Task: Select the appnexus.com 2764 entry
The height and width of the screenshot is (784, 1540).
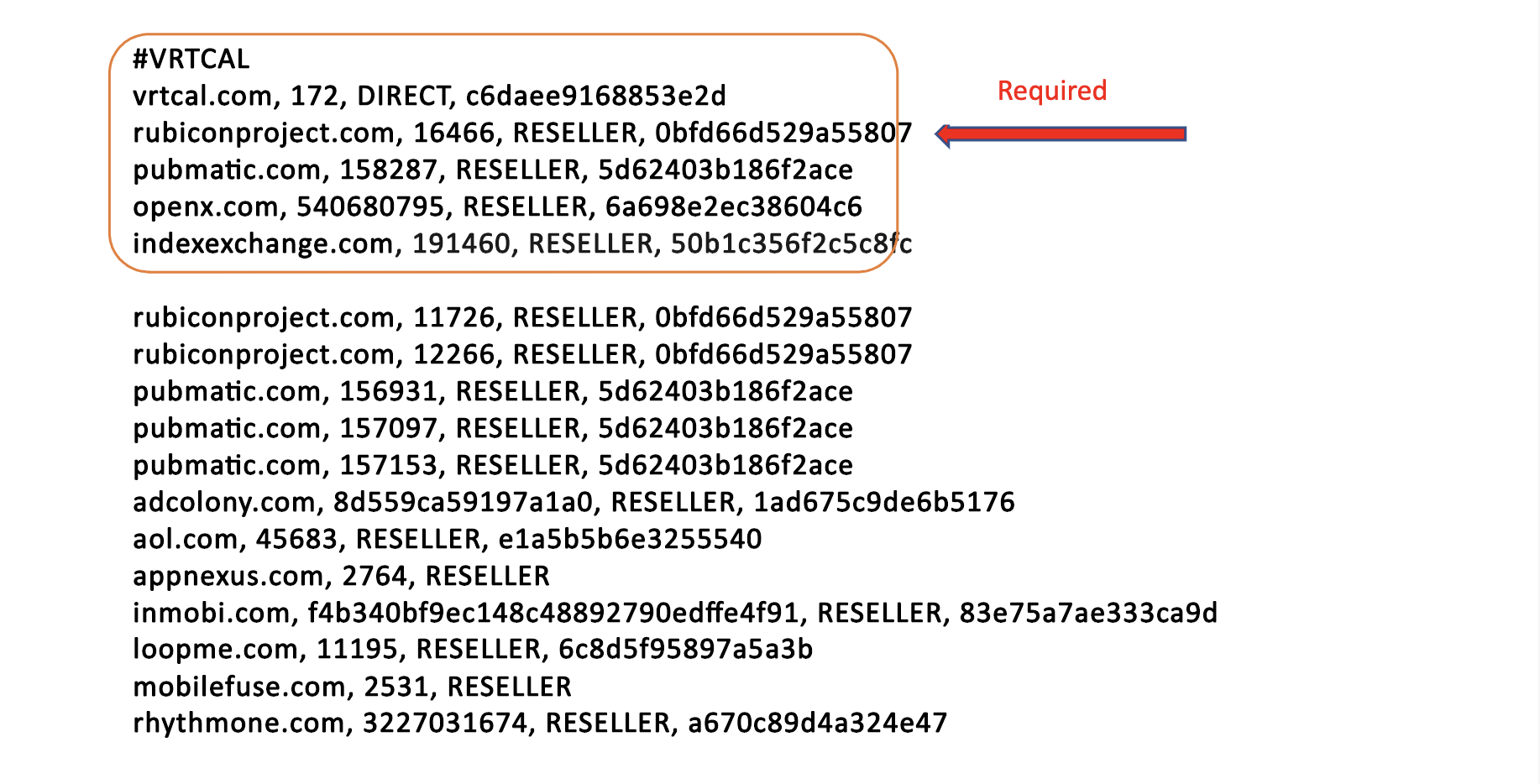Action: (341, 576)
